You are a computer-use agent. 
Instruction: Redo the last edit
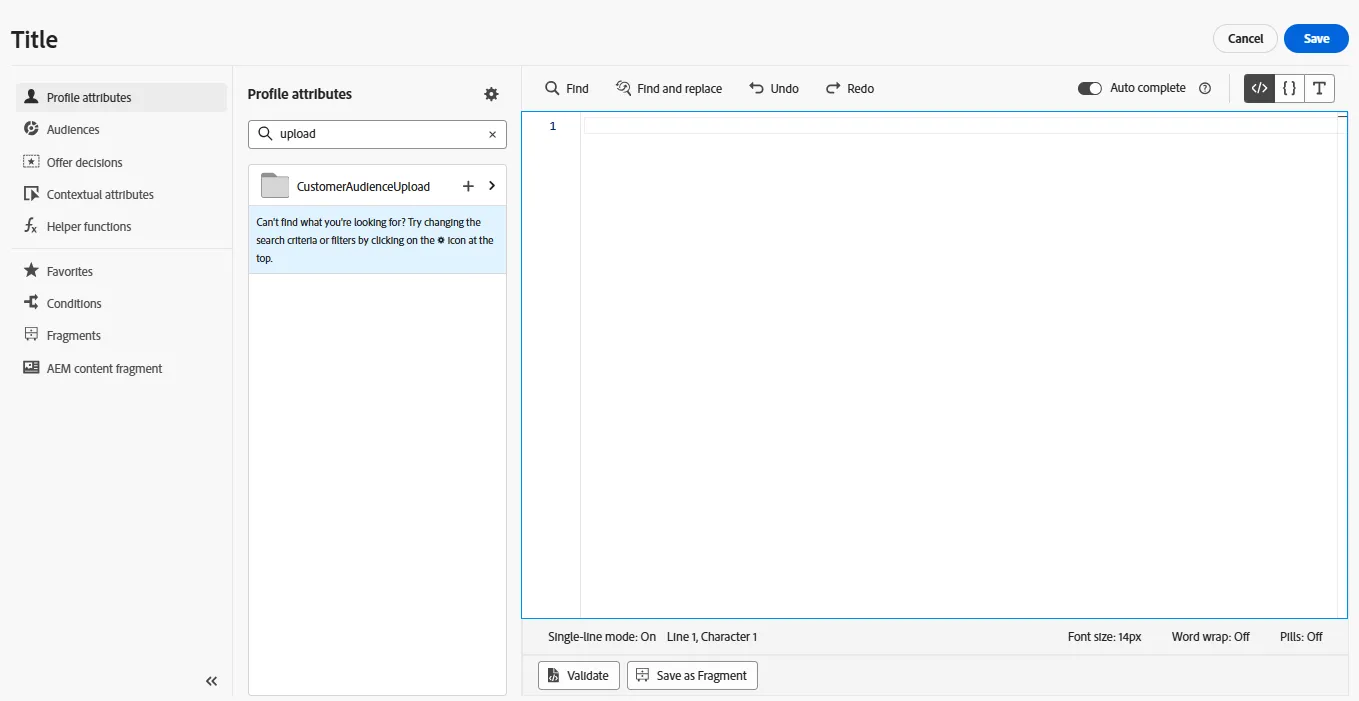tap(850, 88)
